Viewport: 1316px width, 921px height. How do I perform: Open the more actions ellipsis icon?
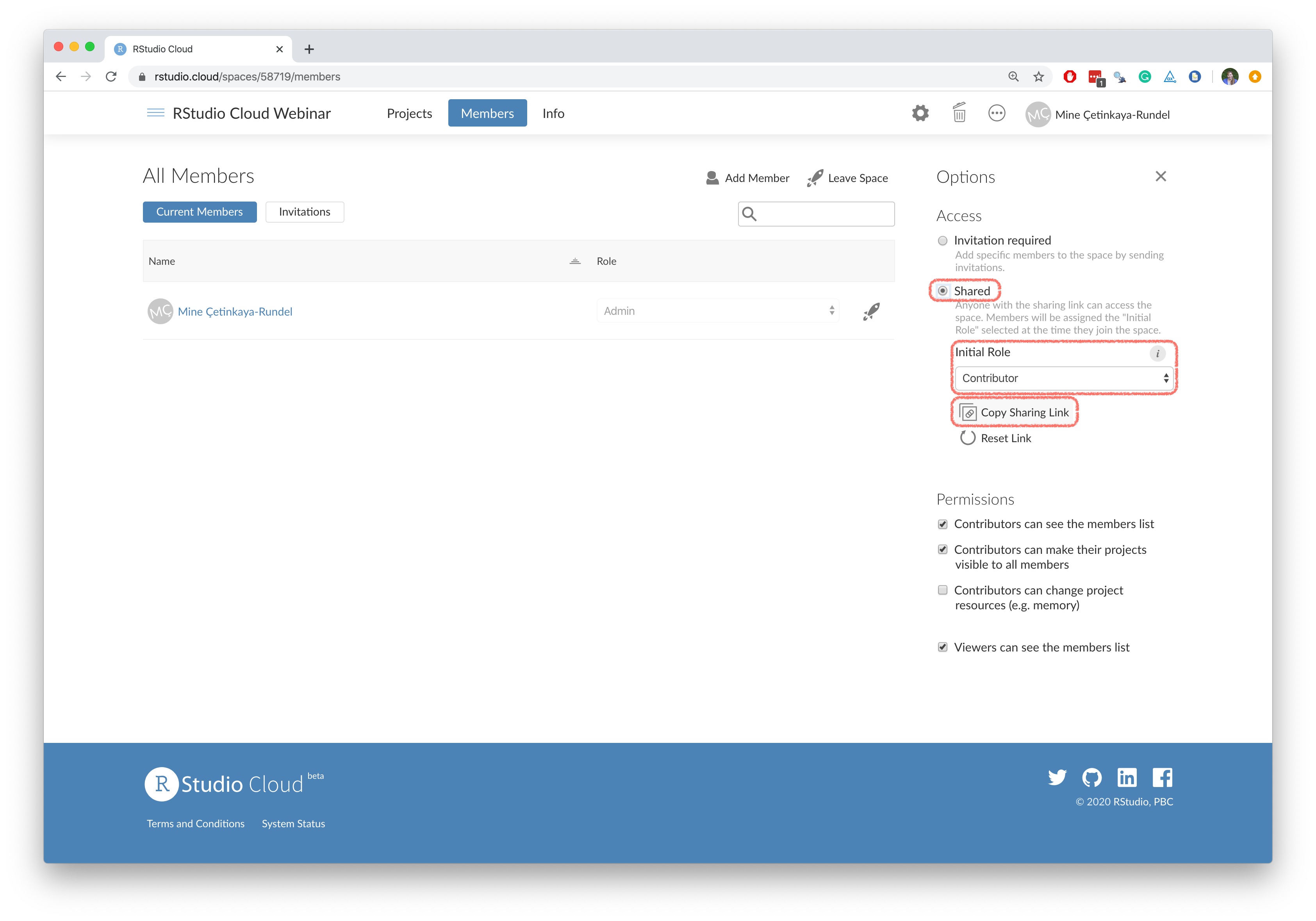pyautogui.click(x=997, y=114)
